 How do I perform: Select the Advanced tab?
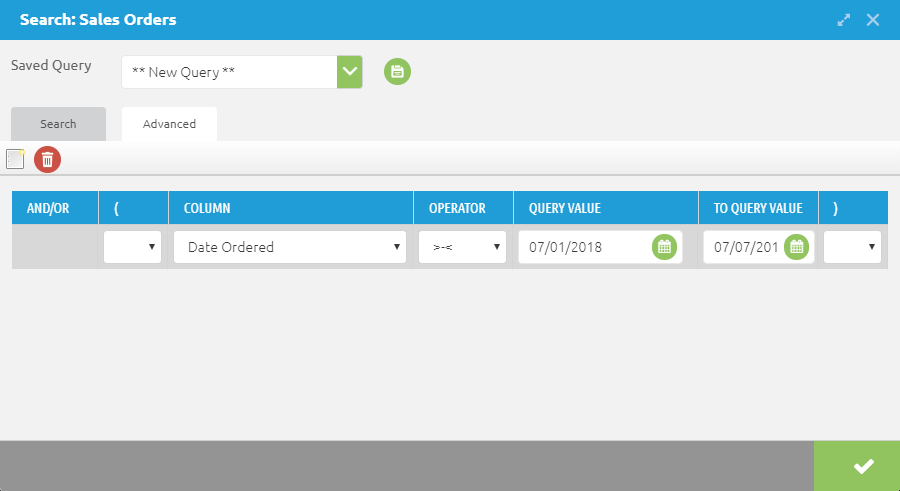coord(169,124)
